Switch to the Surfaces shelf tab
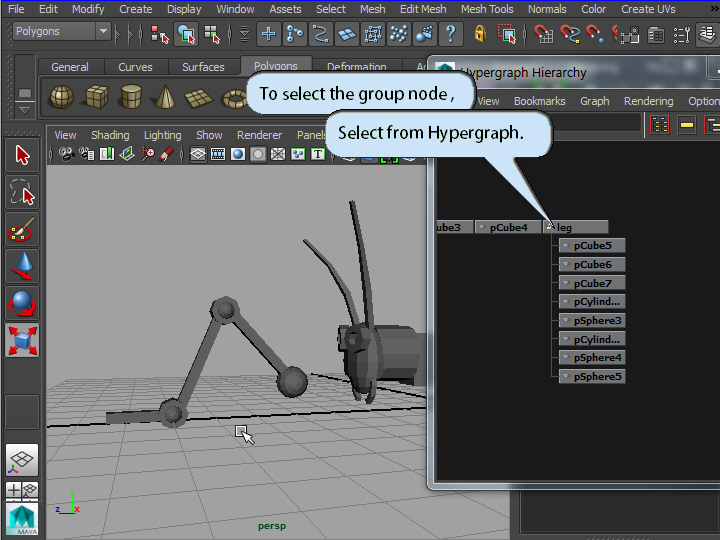This screenshot has height=540, width=720. pyautogui.click(x=203, y=67)
